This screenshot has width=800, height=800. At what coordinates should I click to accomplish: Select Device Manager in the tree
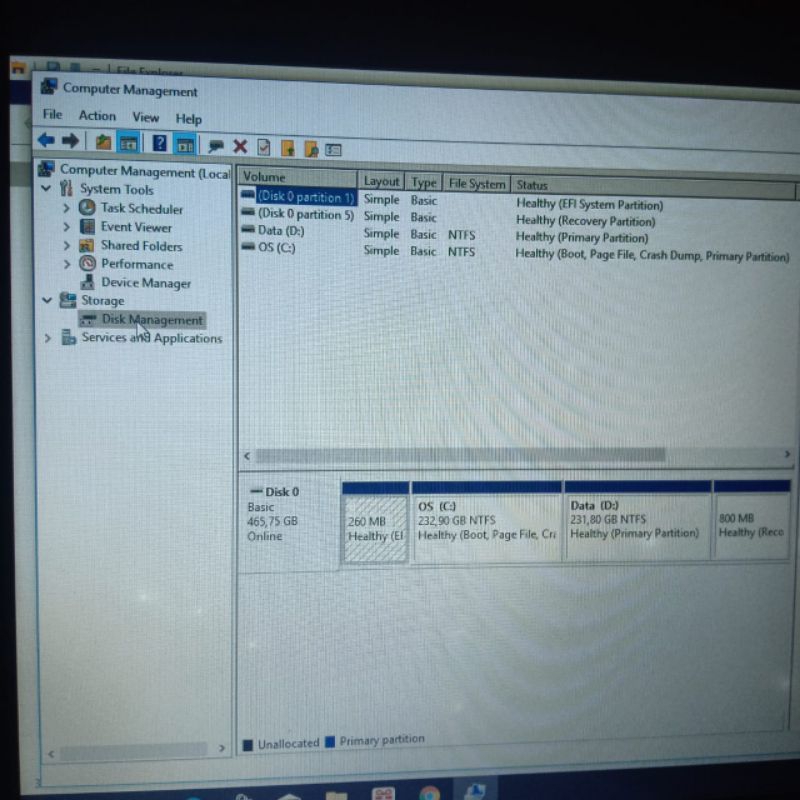point(145,283)
